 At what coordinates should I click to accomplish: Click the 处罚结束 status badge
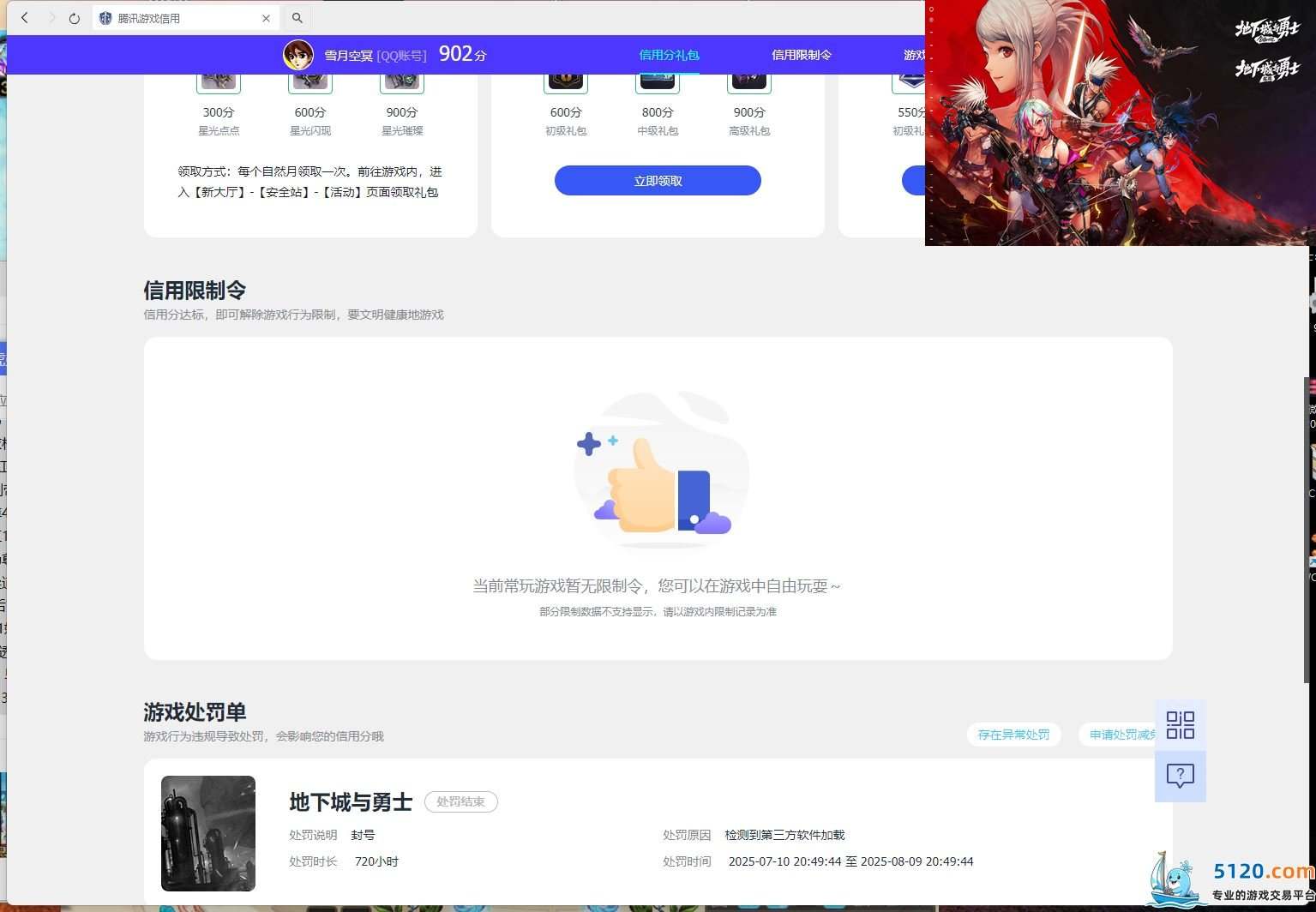pos(461,802)
